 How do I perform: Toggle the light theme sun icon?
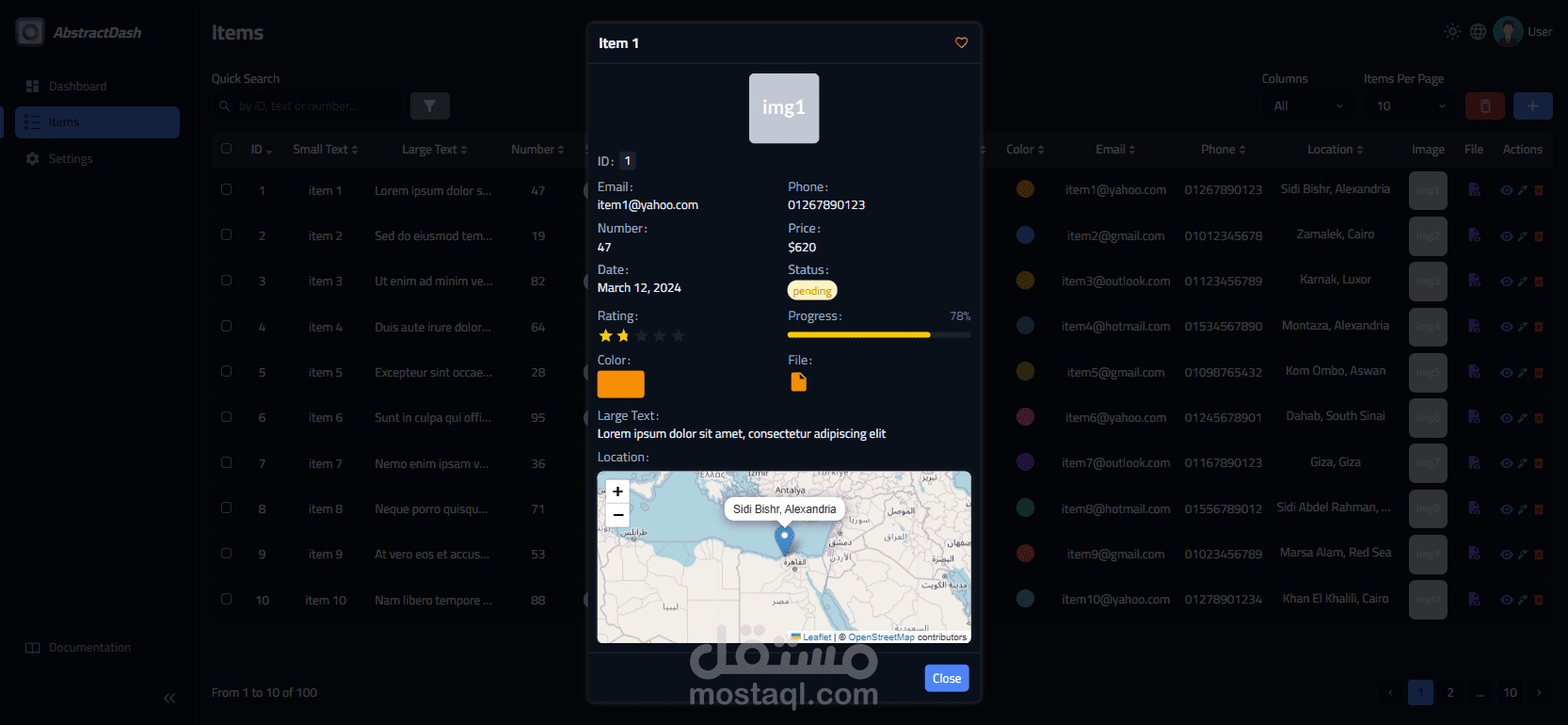(1452, 31)
